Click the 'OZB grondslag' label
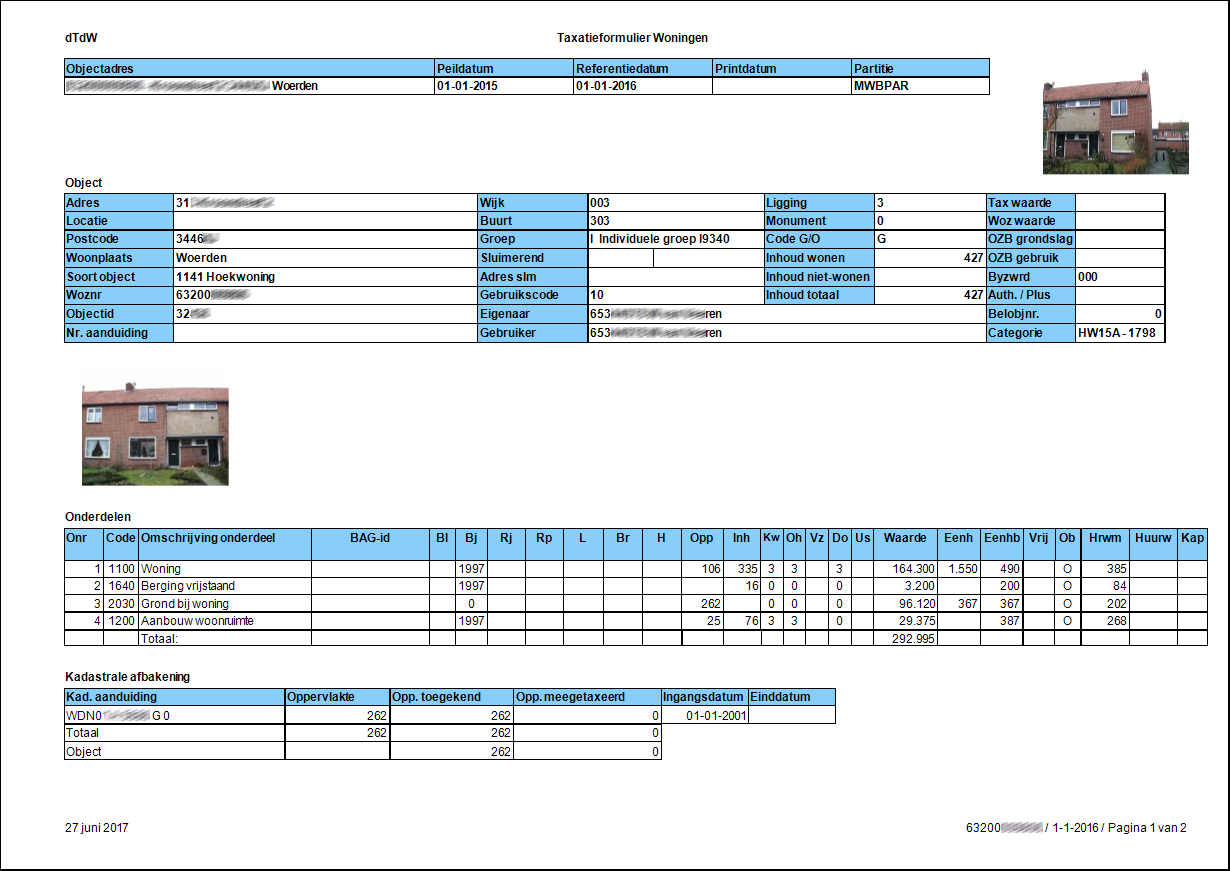Viewport: 1230px width, 871px height. [1029, 240]
